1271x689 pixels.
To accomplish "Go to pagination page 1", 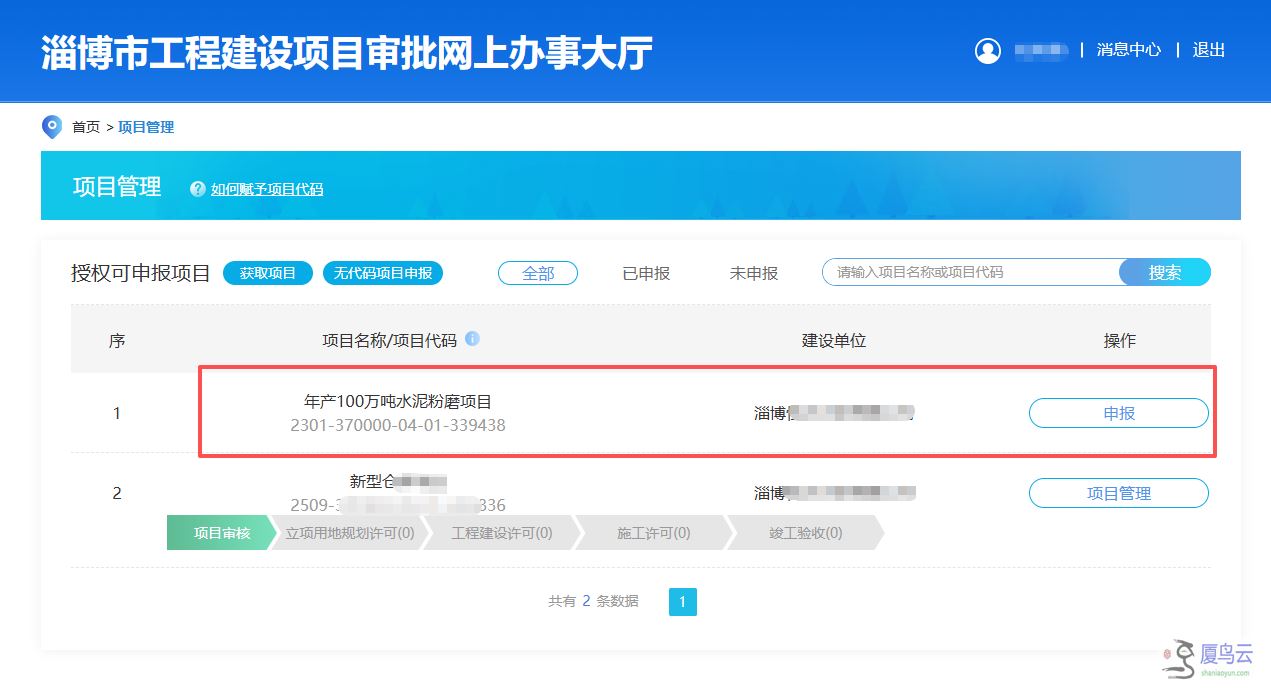I will tap(683, 601).
